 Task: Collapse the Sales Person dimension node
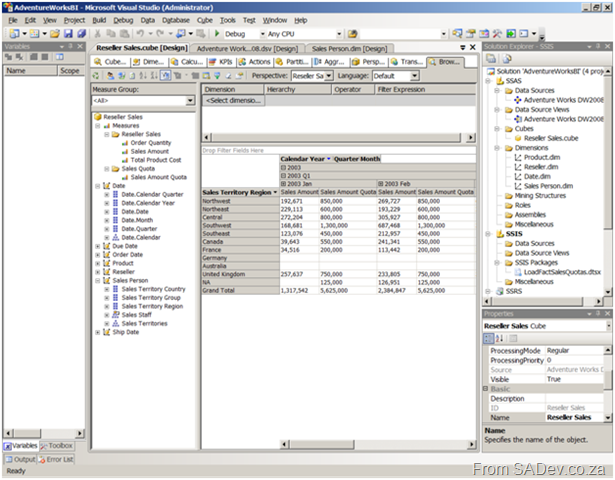pyautogui.click(x=98, y=281)
